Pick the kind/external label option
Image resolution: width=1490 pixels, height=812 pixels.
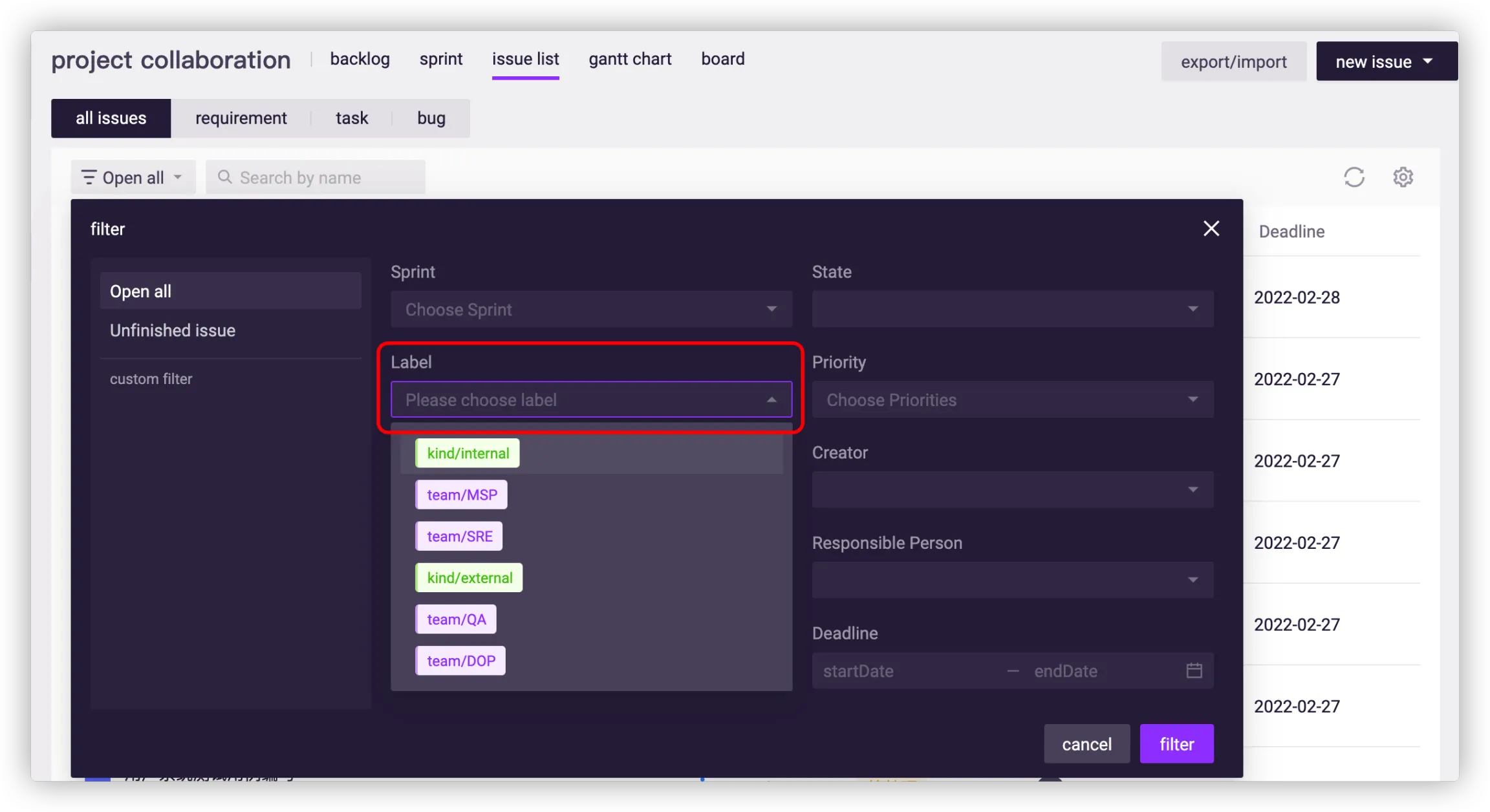(469, 578)
